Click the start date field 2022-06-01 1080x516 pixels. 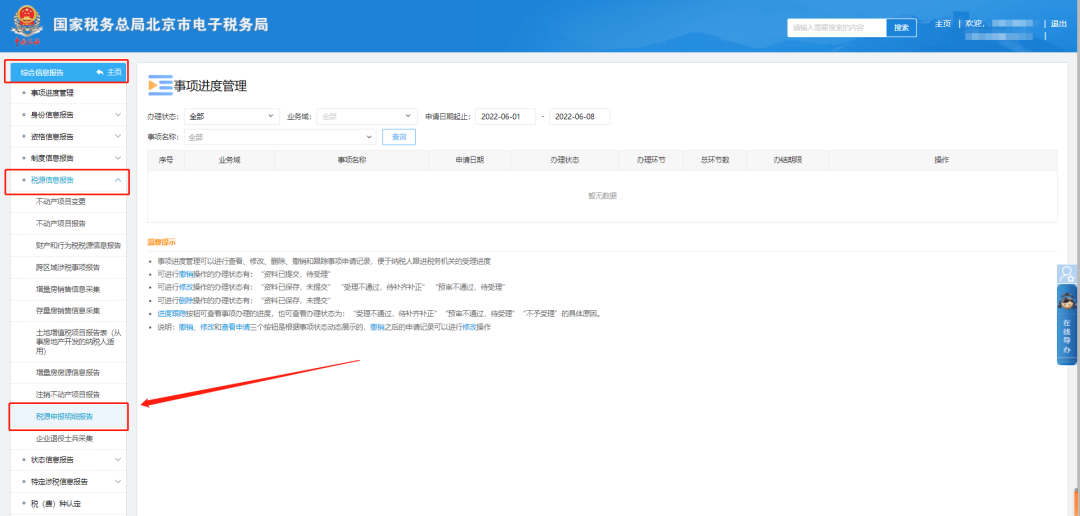coord(505,117)
